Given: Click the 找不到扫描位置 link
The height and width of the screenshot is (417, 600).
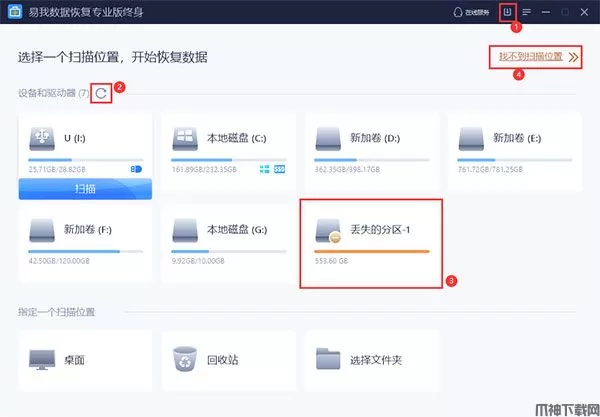Looking at the screenshot, I should pos(531,57).
